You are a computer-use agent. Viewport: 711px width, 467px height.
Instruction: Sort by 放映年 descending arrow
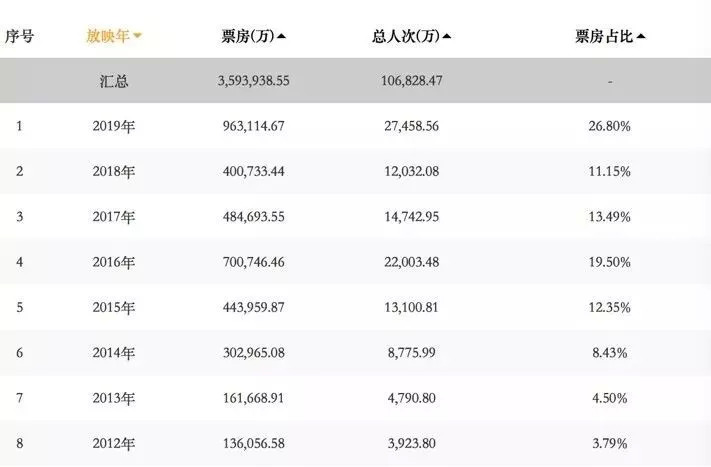tap(138, 36)
